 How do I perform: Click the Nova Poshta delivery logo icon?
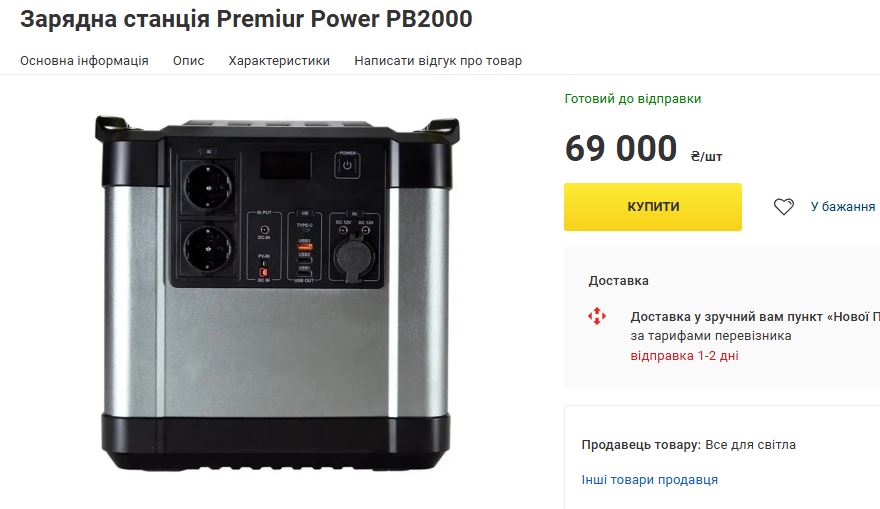(x=596, y=317)
